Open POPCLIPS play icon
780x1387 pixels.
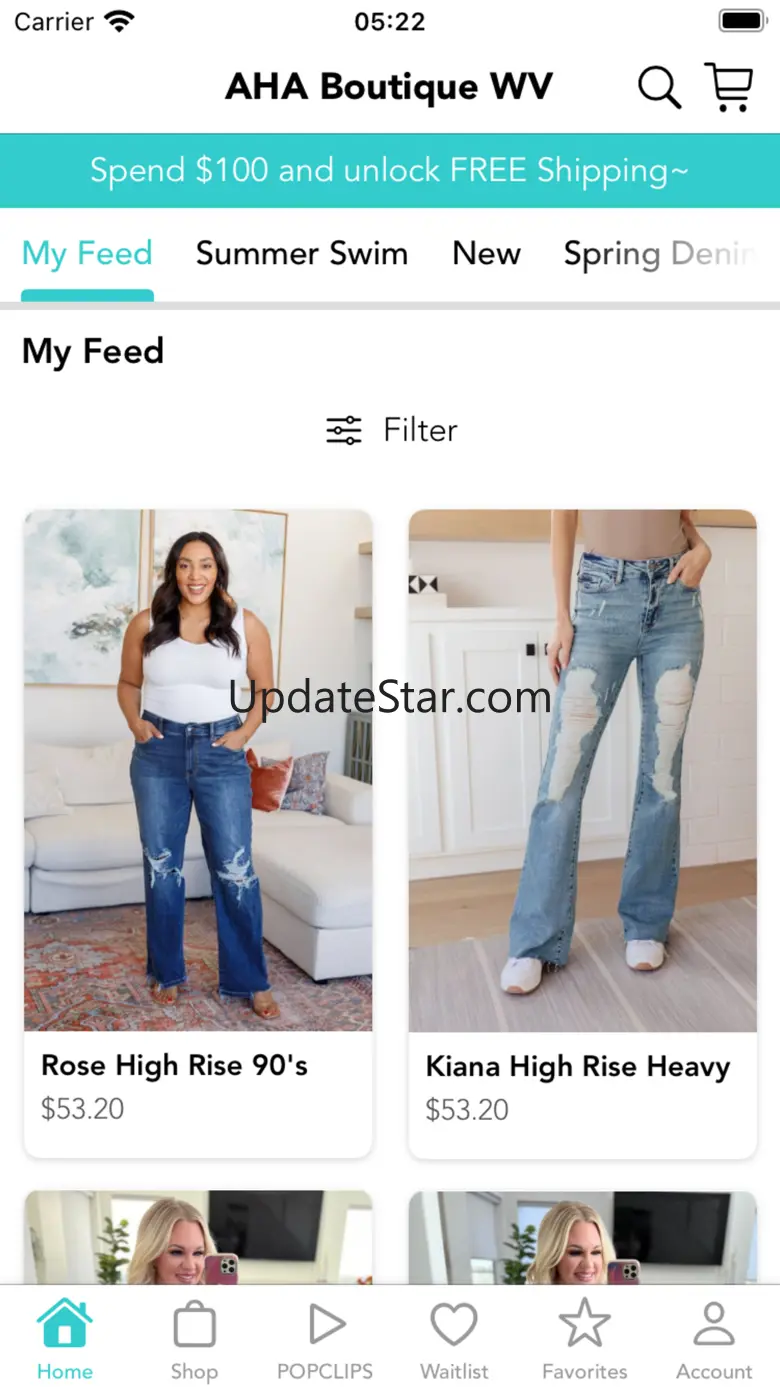pos(325,1325)
